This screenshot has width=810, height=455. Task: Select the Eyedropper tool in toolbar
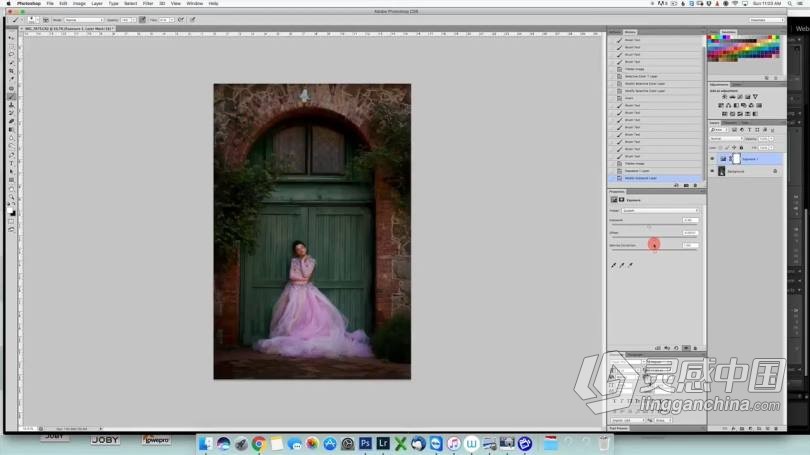click(x=11, y=79)
